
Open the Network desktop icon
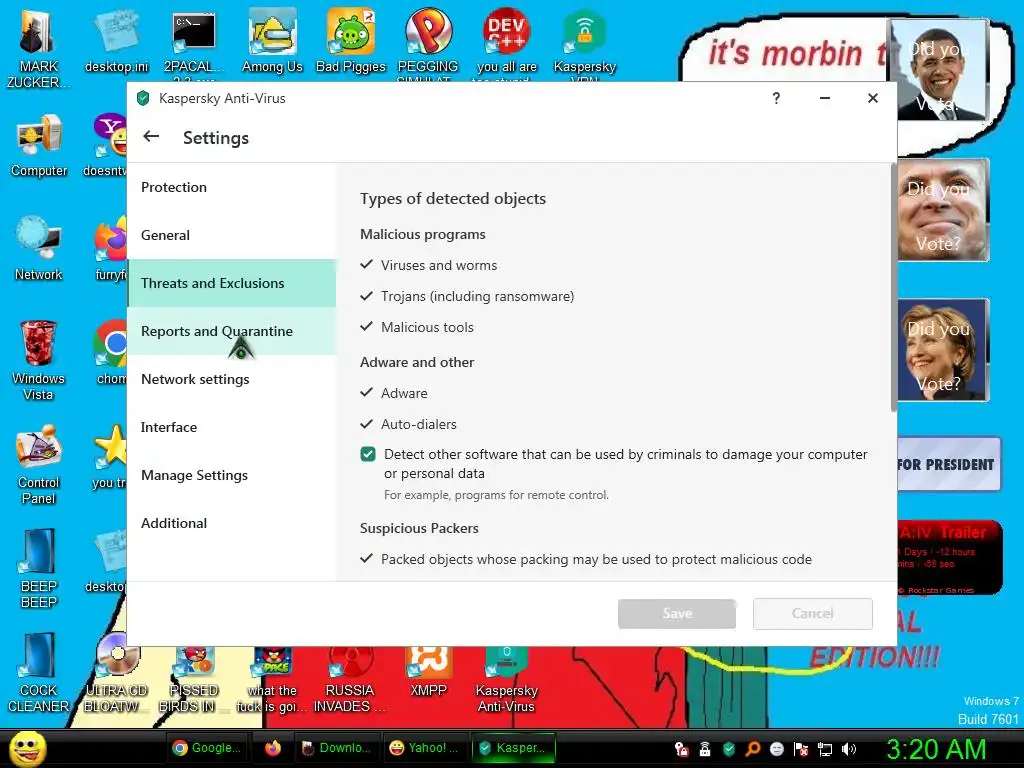[39, 248]
